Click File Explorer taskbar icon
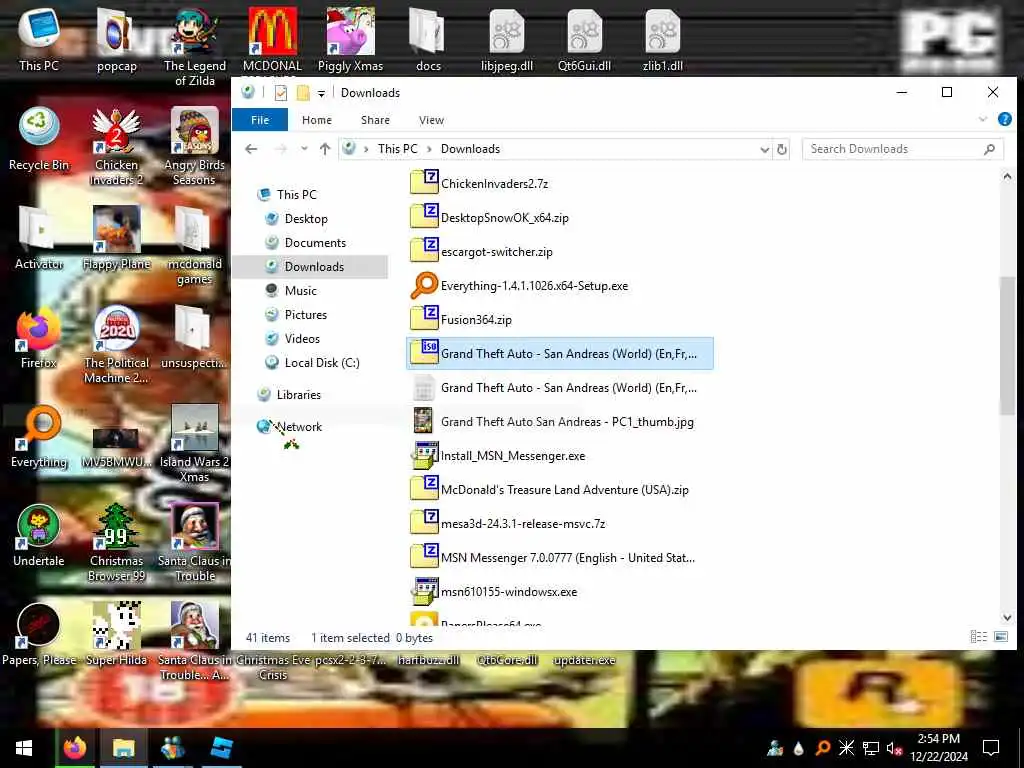 click(123, 748)
